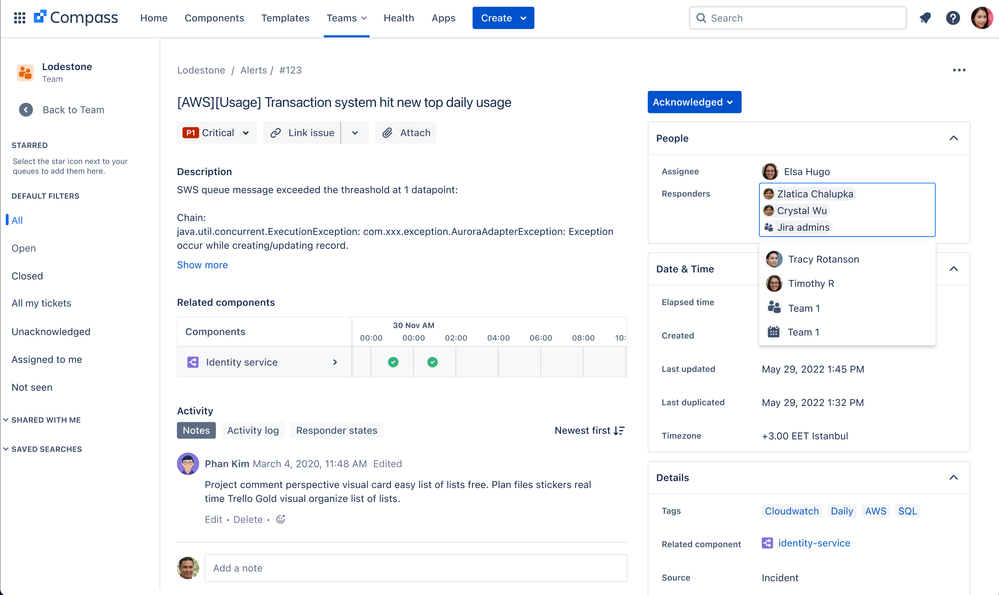999x595 pixels.
Task: Go to the Home nav item
Action: point(154,18)
